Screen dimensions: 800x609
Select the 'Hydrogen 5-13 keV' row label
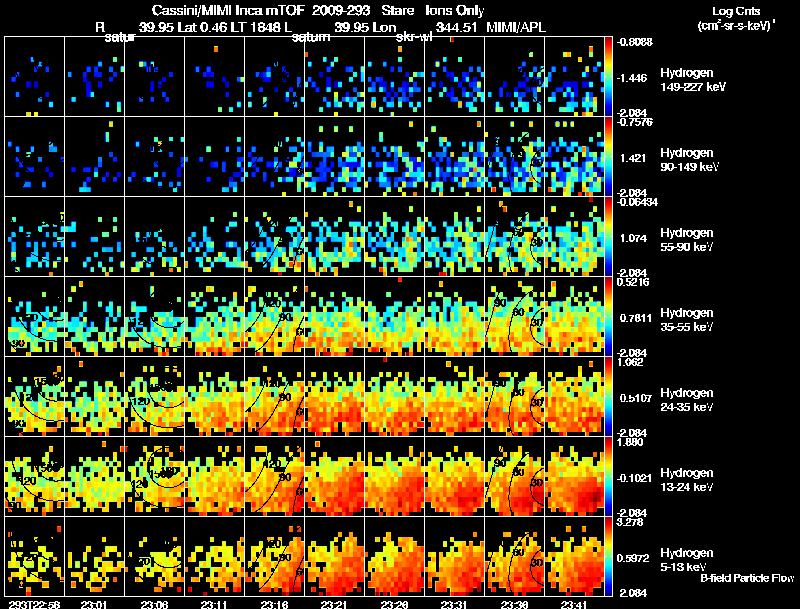pyautogui.click(x=687, y=560)
